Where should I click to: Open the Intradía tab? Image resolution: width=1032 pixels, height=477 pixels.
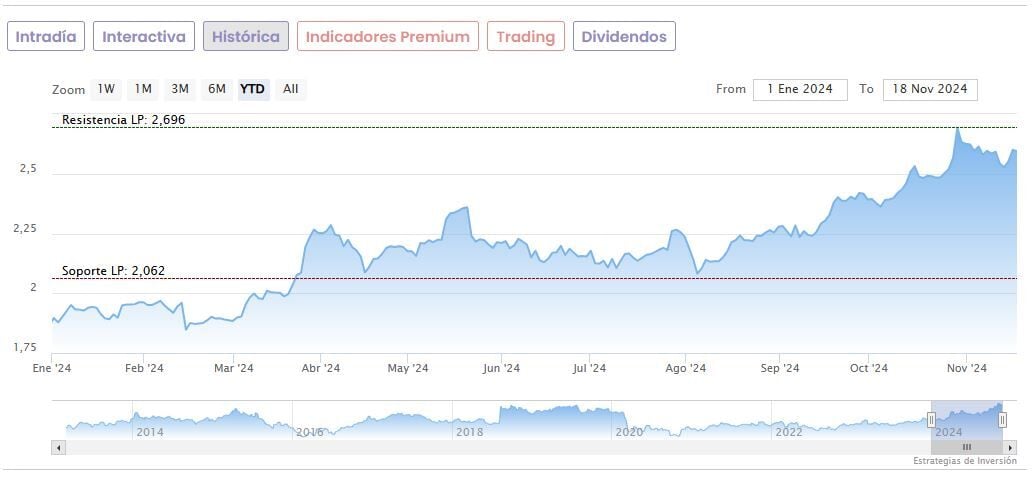point(46,37)
